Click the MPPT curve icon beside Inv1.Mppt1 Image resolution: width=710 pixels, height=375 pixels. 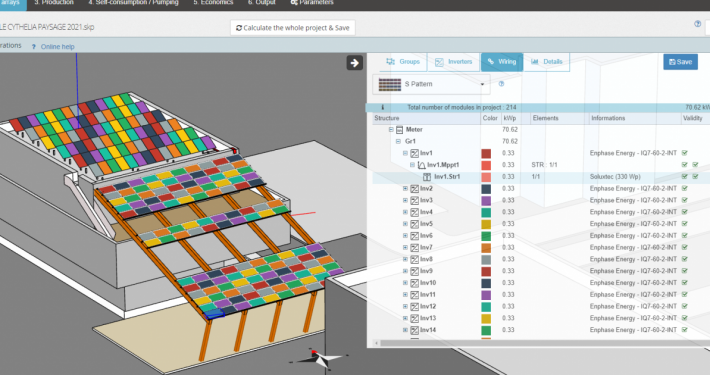pyautogui.click(x=421, y=165)
